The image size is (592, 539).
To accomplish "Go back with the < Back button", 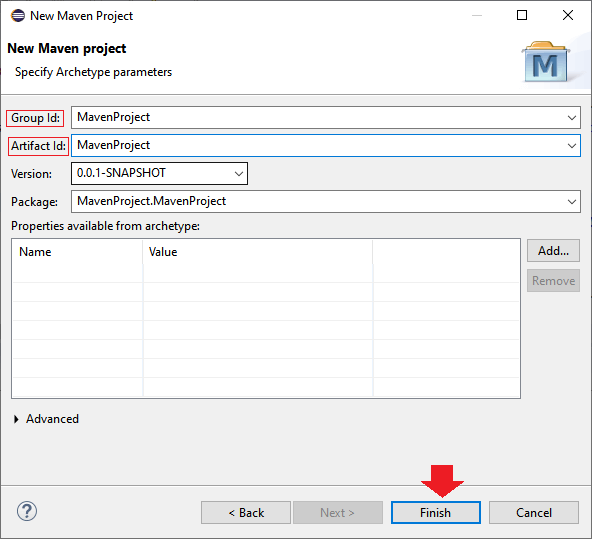I will click(246, 513).
